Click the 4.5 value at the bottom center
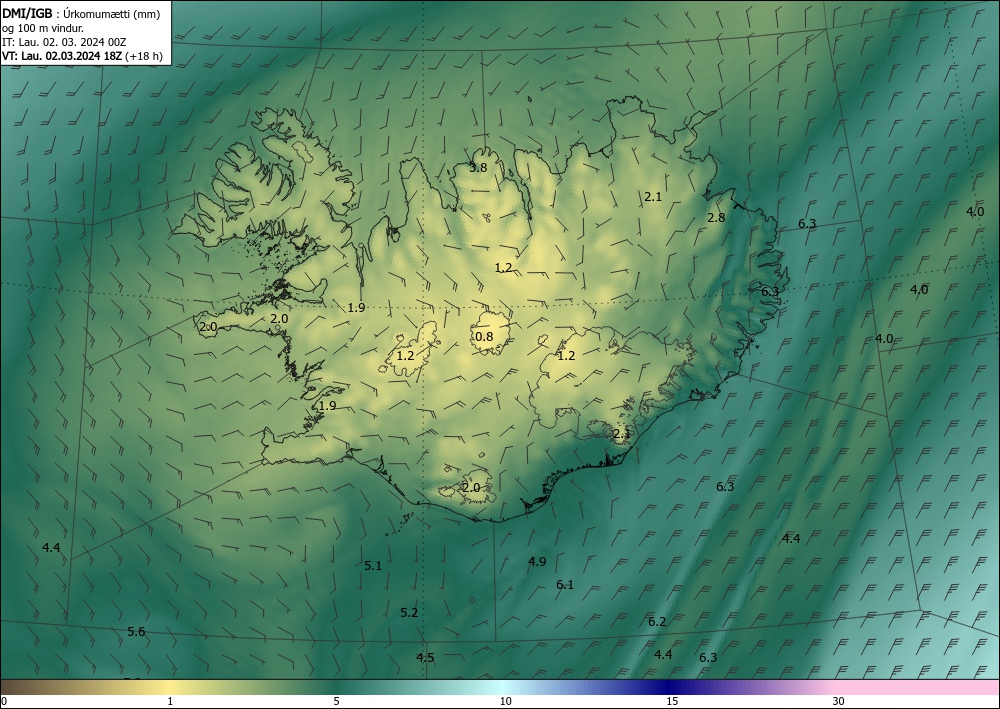This screenshot has height=709, width=1000. click(x=425, y=657)
